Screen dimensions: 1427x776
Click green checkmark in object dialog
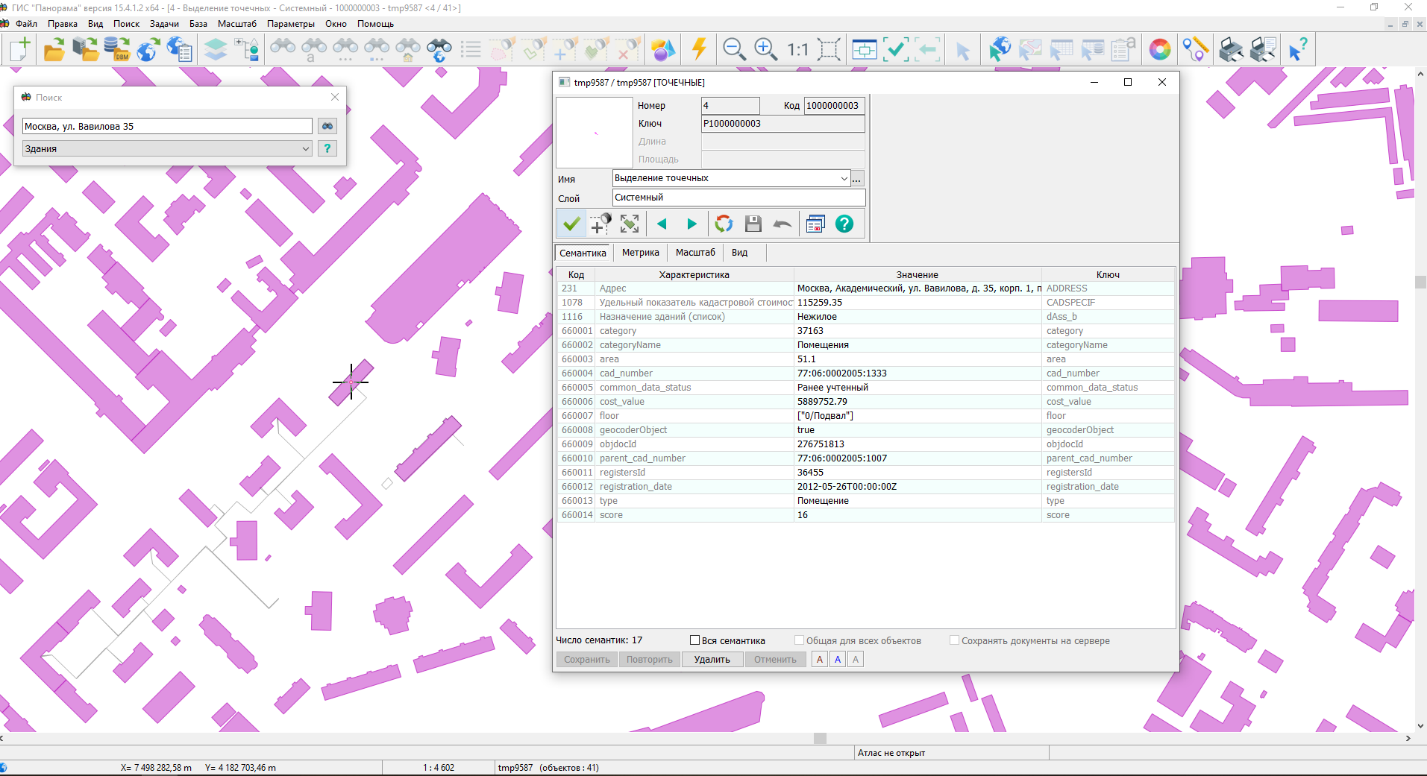click(572, 224)
